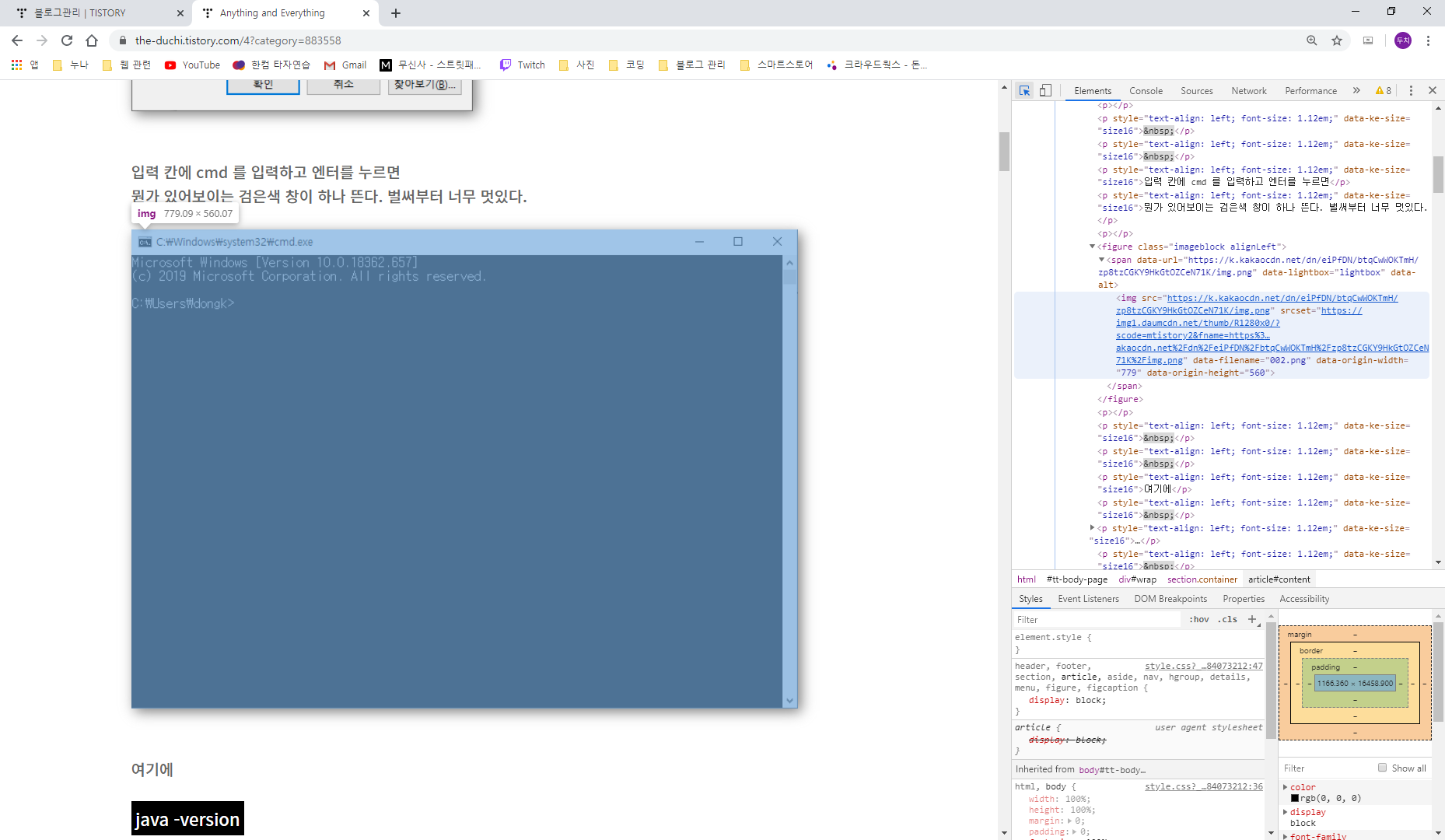Open the 사진 bookmark folder
Image resolution: width=1445 pixels, height=840 pixels.
click(577, 65)
